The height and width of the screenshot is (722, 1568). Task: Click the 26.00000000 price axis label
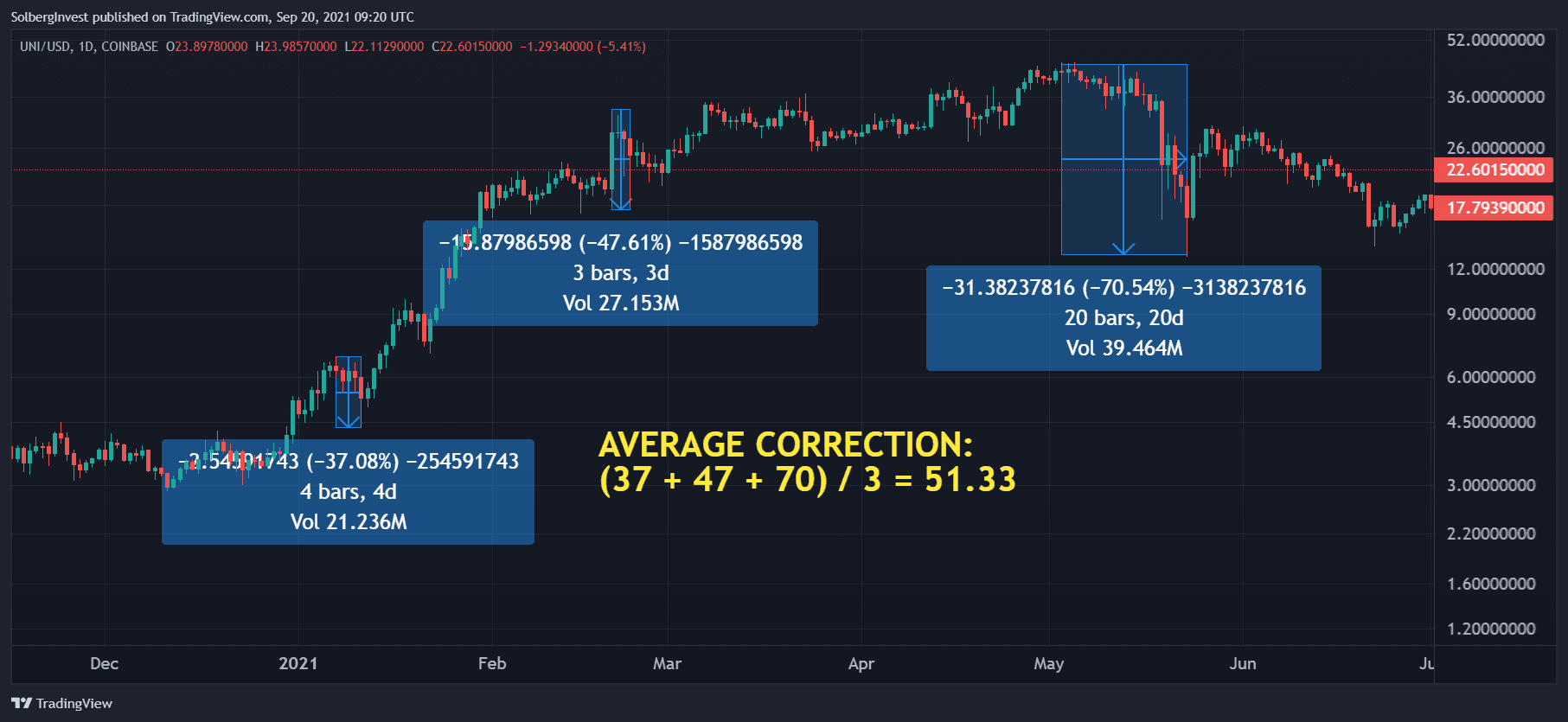[1496, 148]
